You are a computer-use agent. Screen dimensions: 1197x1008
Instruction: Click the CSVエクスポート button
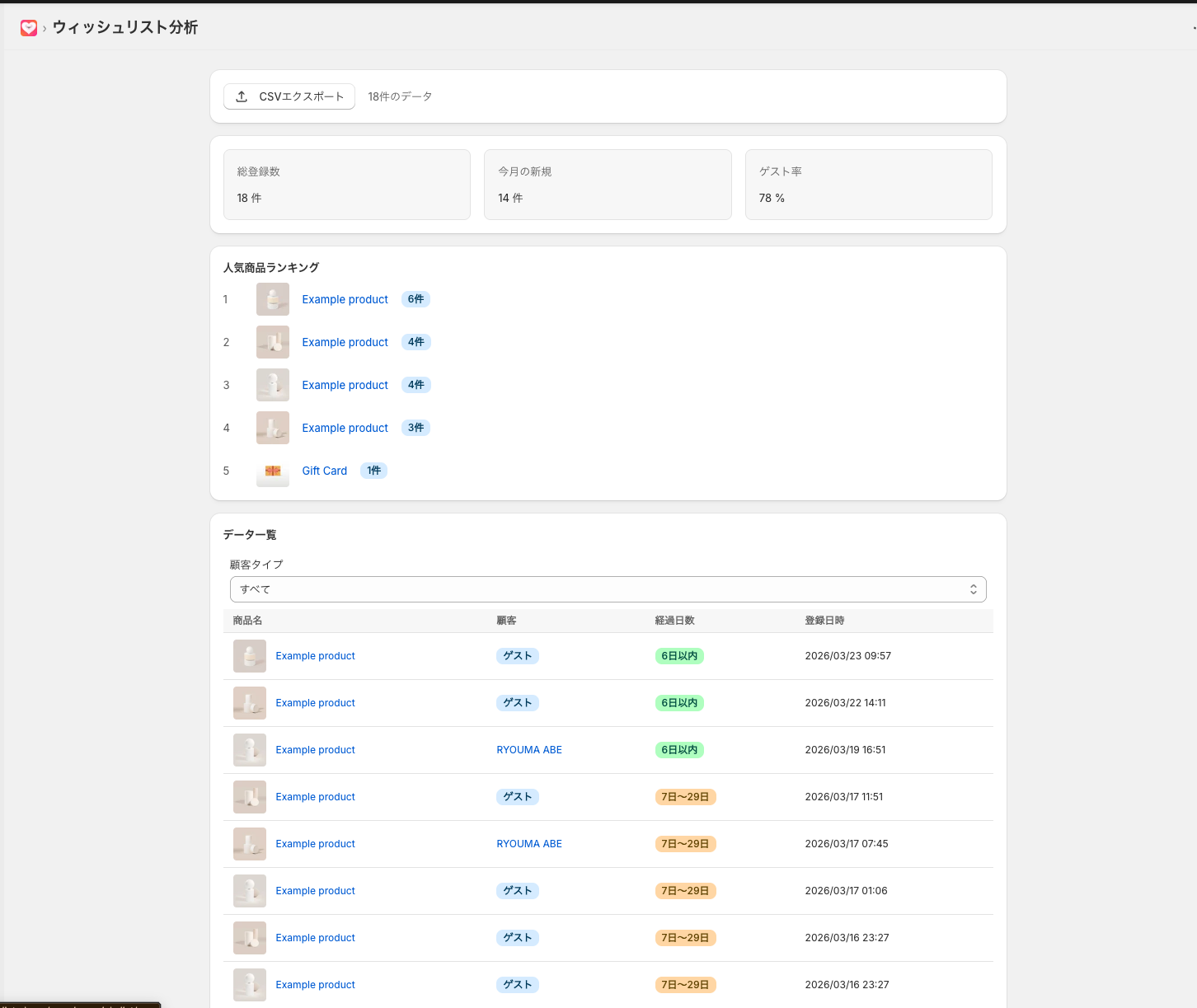(x=289, y=96)
